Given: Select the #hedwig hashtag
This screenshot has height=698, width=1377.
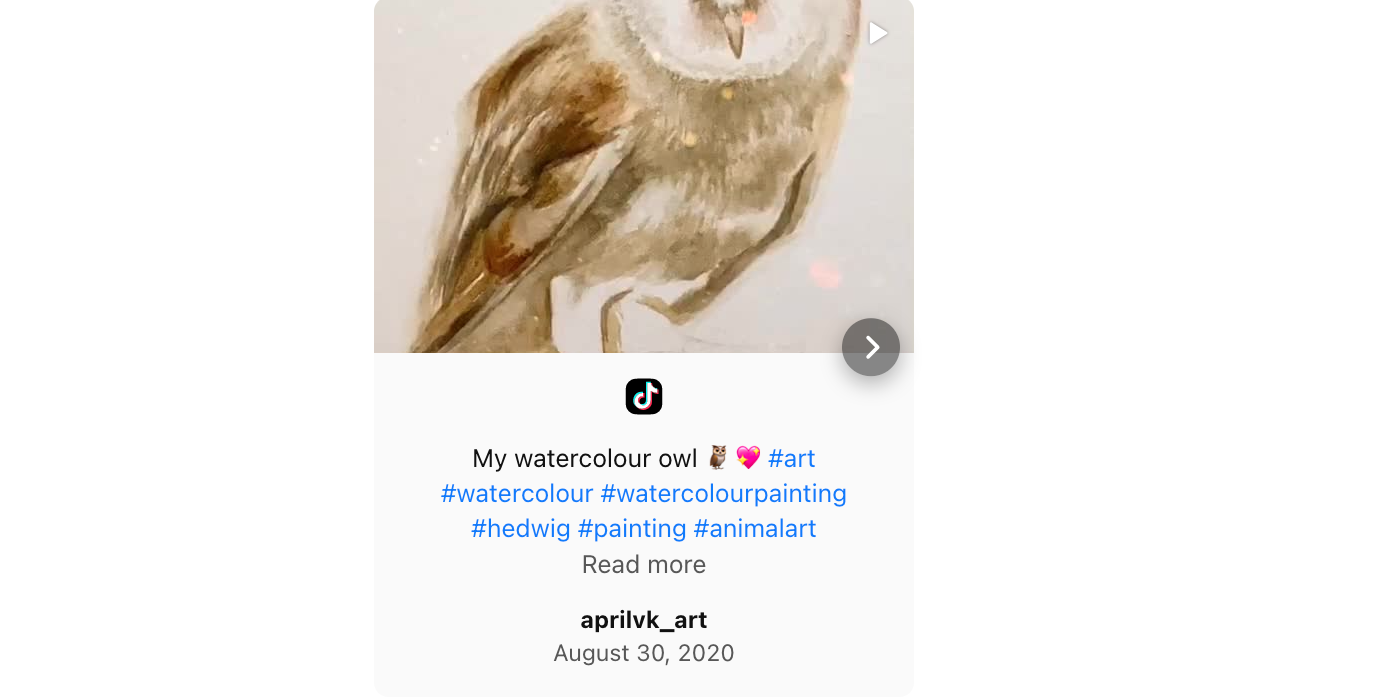Looking at the screenshot, I should coord(521,529).
